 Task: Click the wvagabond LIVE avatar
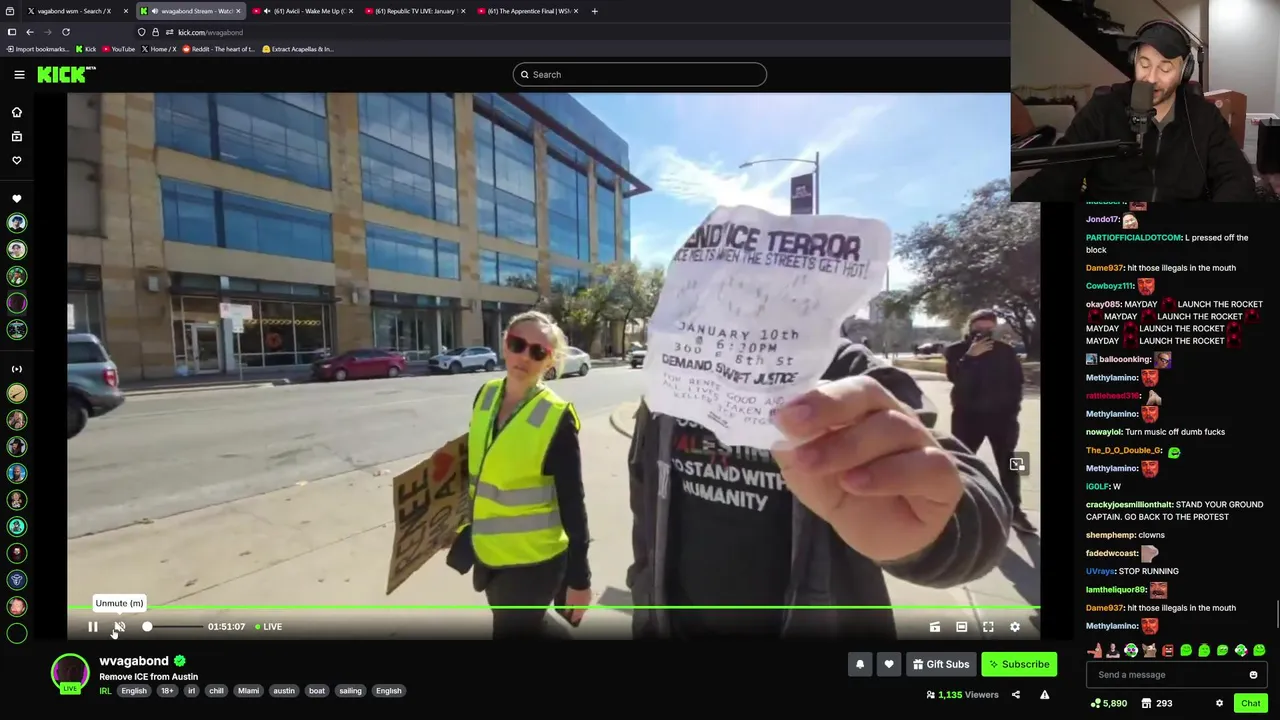pyautogui.click(x=70, y=673)
